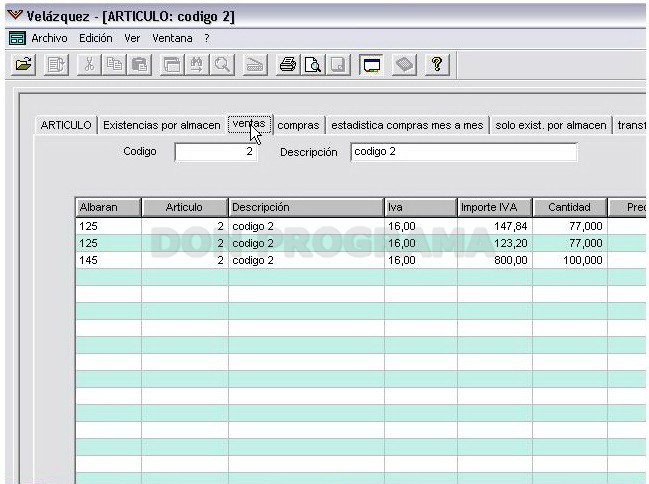Screen dimensions: 649x484
Task: Click the monitor screen toolbar icon
Action: point(371,65)
